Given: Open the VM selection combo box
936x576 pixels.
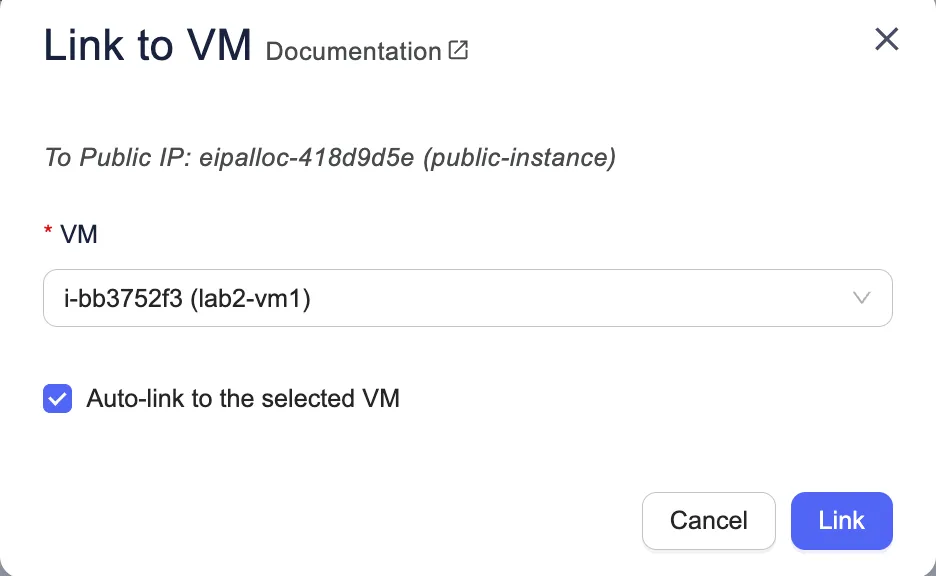Looking at the screenshot, I should 467,298.
